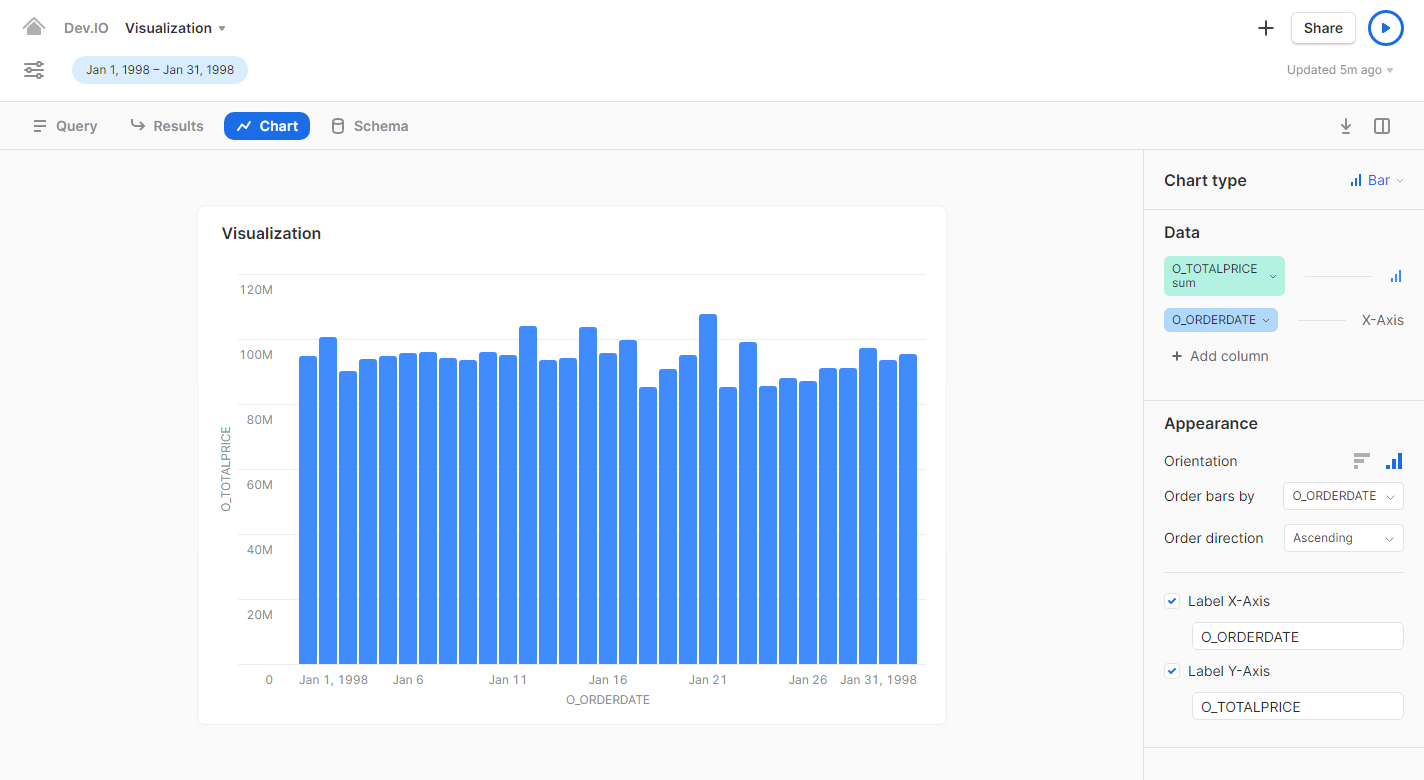Image resolution: width=1424 pixels, height=780 pixels.
Task: Switch to the Schema tab
Action: [369, 126]
